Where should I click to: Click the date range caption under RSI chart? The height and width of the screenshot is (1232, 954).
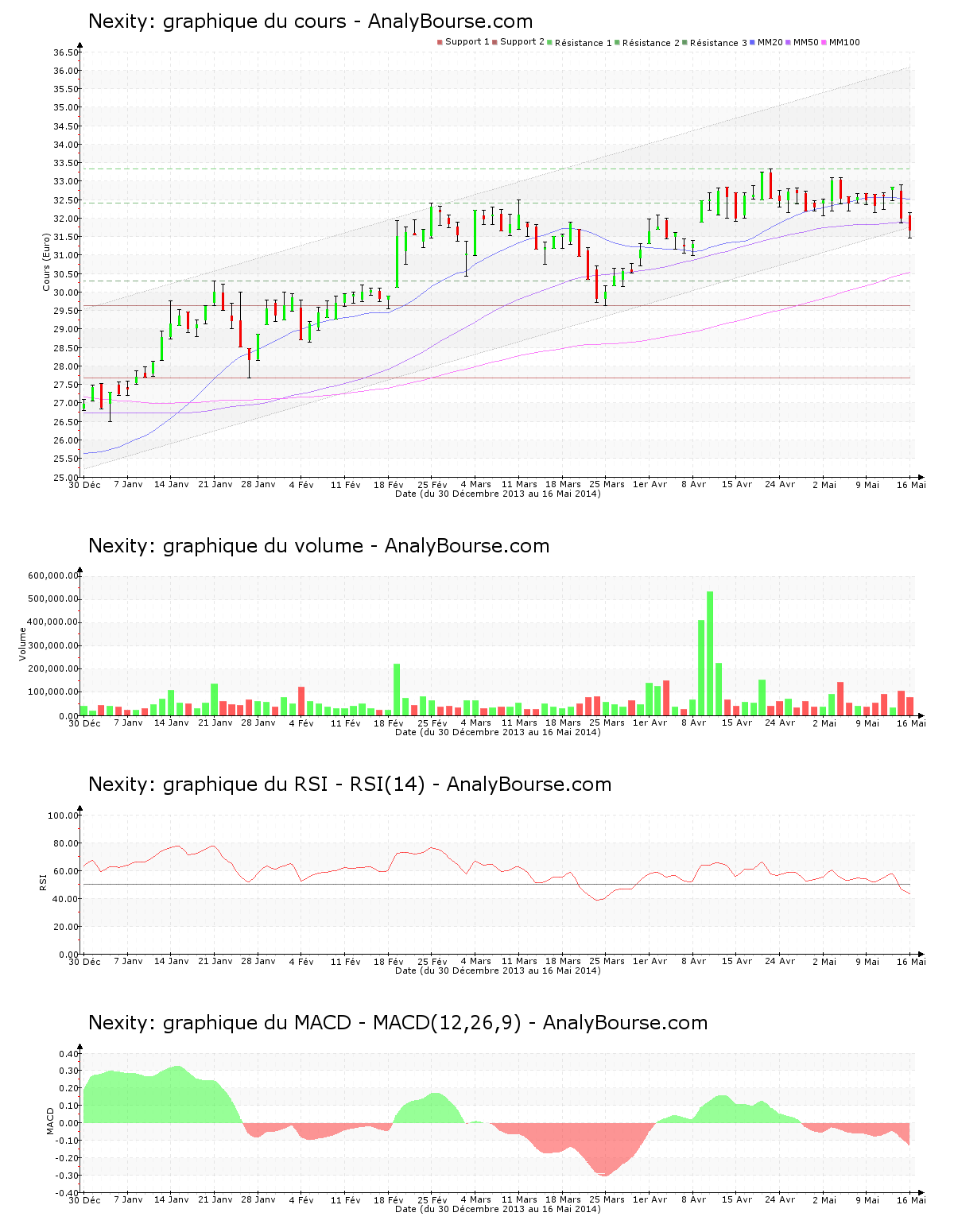[498, 970]
